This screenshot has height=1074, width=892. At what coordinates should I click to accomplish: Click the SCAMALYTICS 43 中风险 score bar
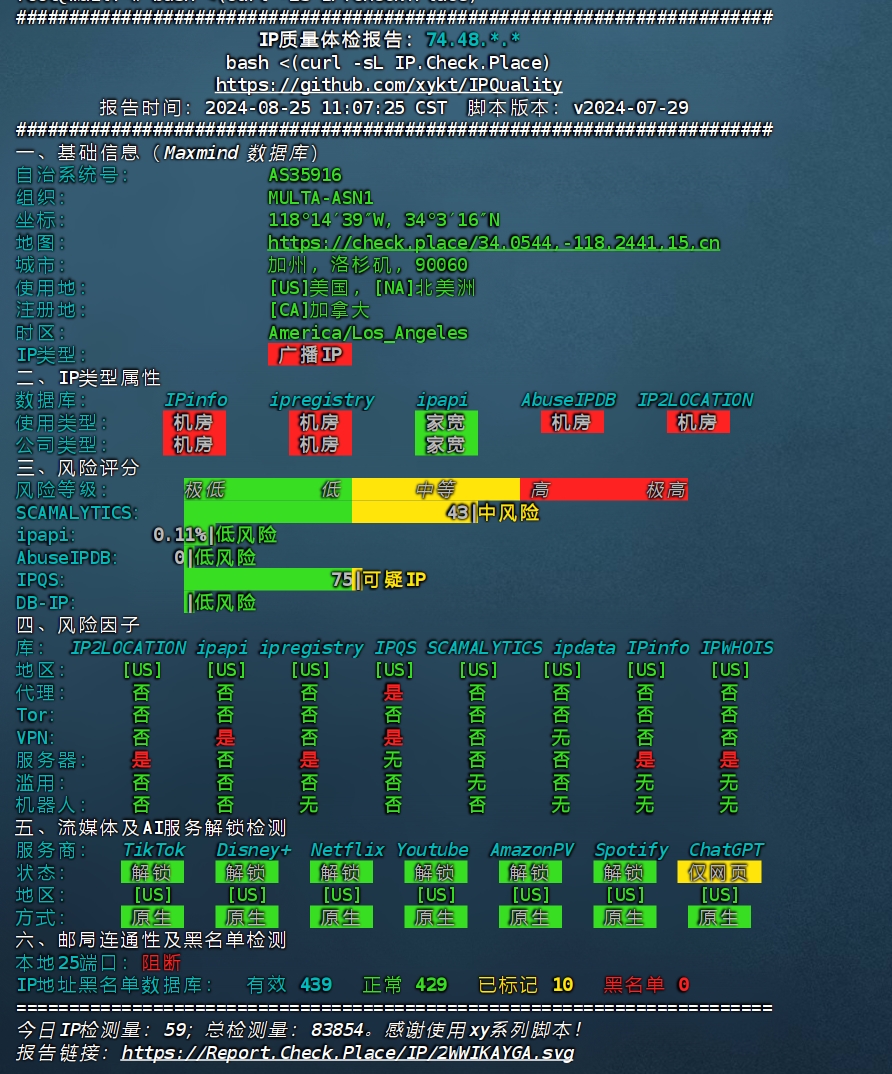(362, 512)
